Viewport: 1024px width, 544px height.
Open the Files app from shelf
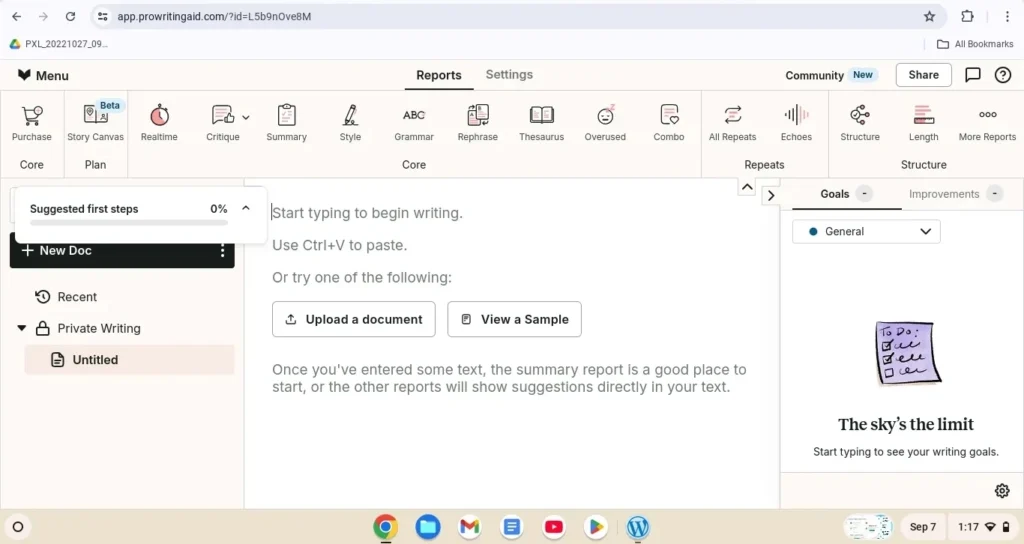pos(428,527)
